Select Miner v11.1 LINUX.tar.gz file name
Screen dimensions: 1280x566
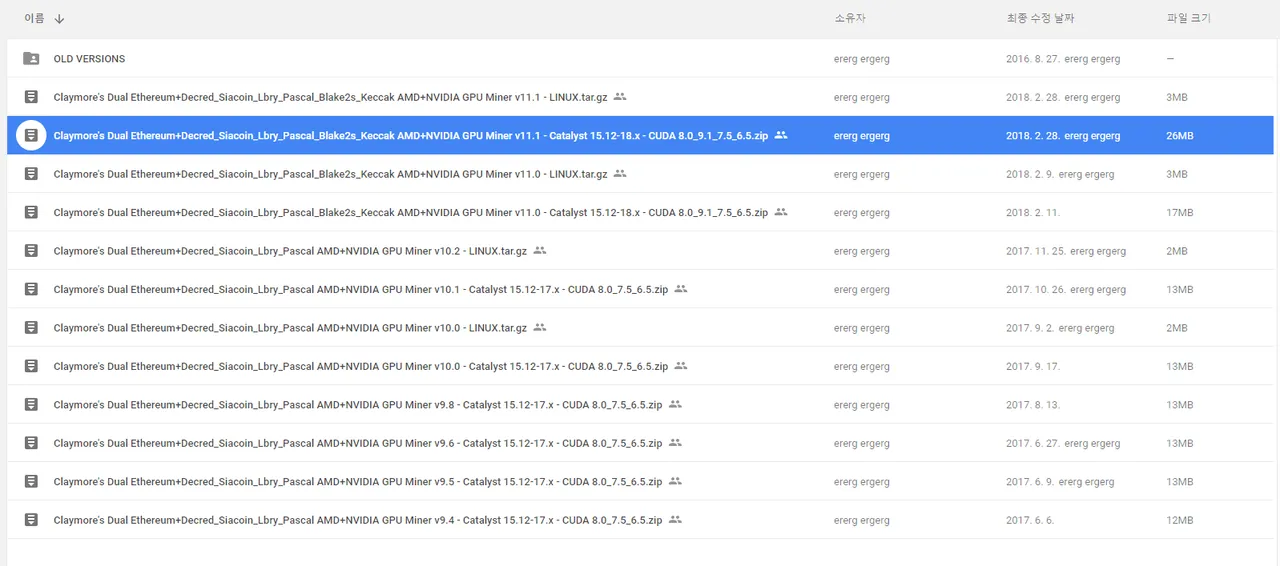[x=330, y=97]
